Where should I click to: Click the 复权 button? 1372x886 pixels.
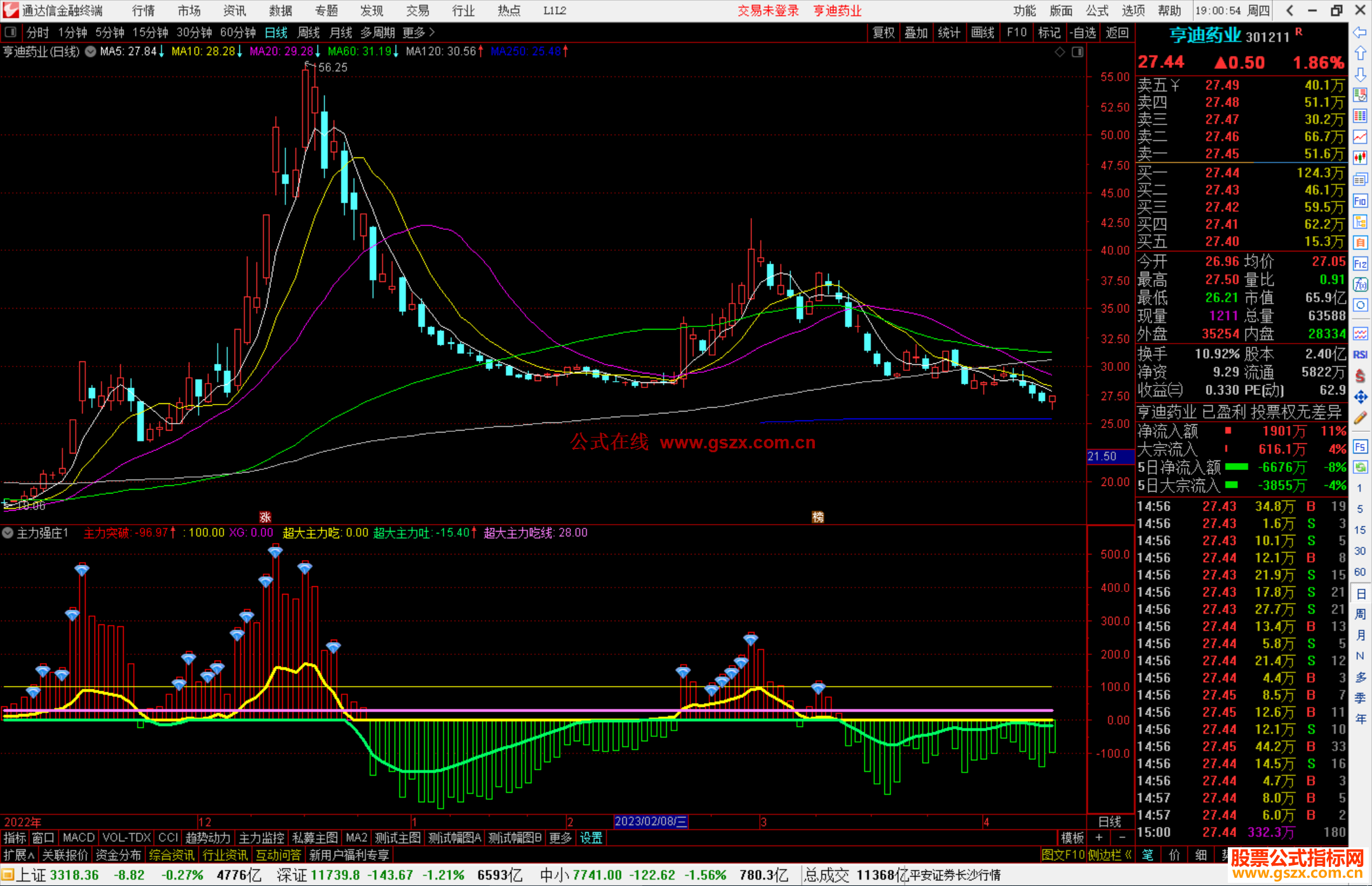point(884,32)
